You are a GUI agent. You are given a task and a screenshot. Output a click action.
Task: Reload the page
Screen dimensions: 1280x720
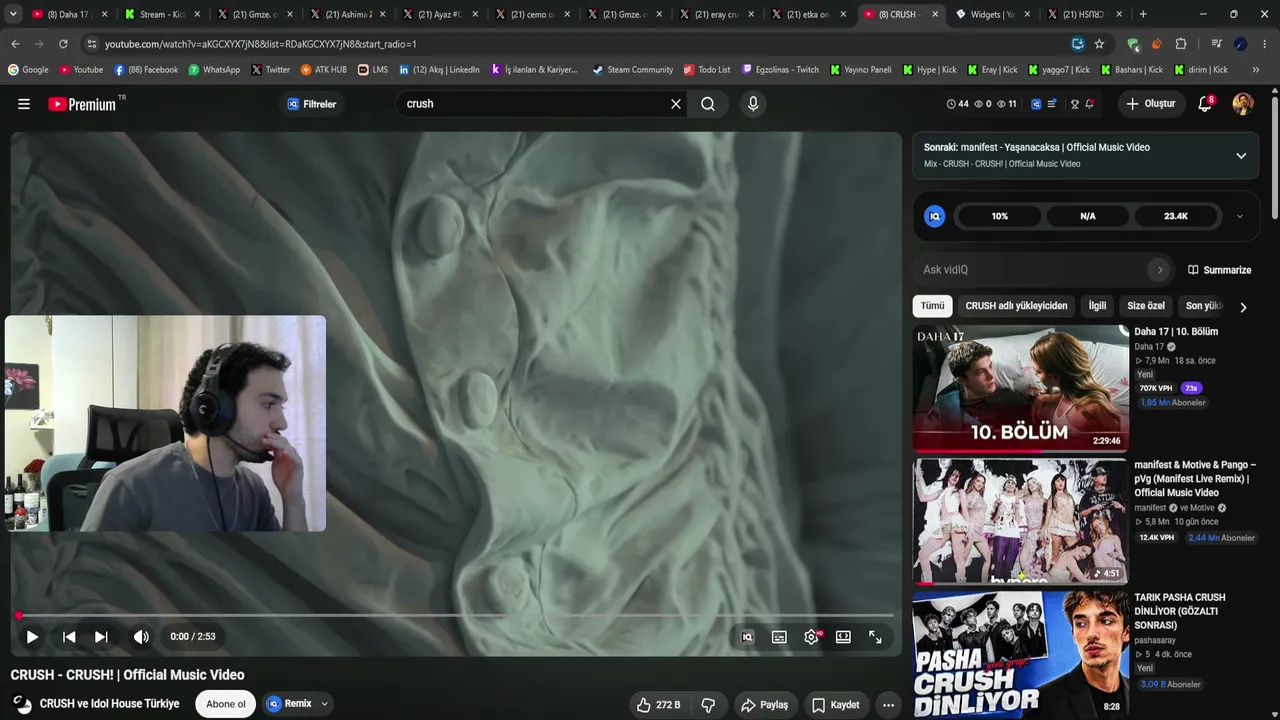point(63,44)
